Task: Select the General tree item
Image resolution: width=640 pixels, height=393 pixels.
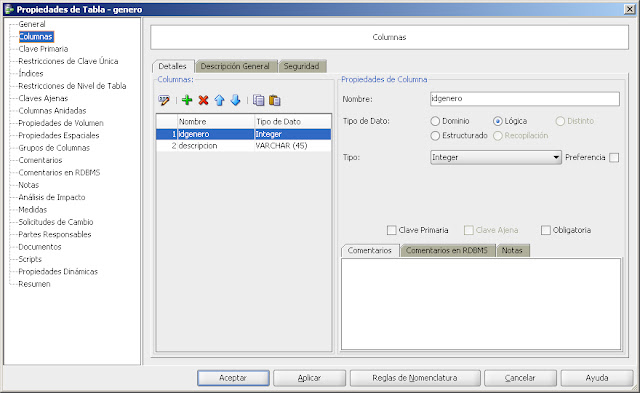Action: pyautogui.click(x=32, y=24)
